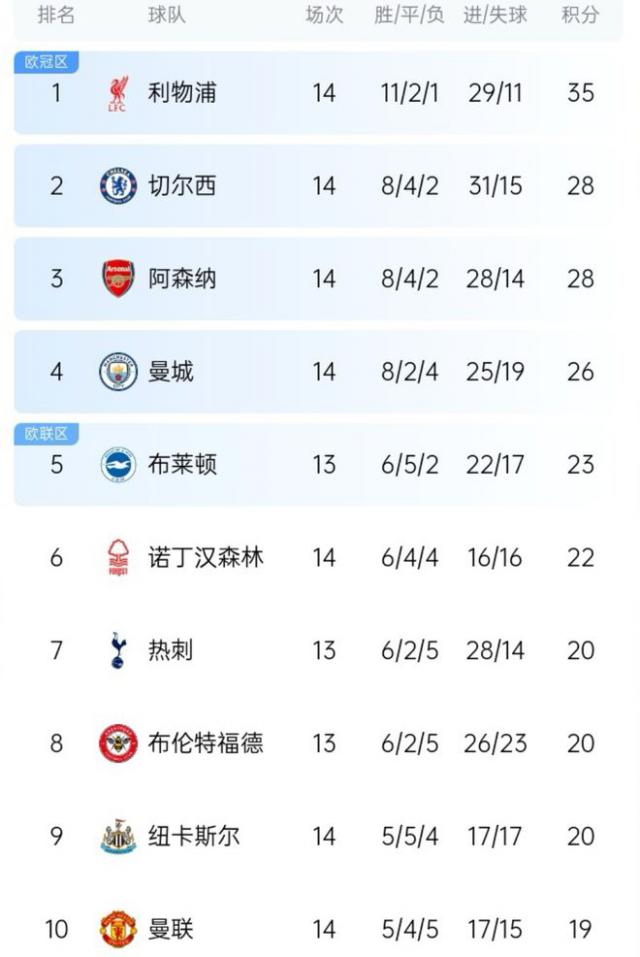Select the 热刺 row's 28/14 goals cell
Image resolution: width=640 pixels, height=957 pixels.
click(494, 651)
